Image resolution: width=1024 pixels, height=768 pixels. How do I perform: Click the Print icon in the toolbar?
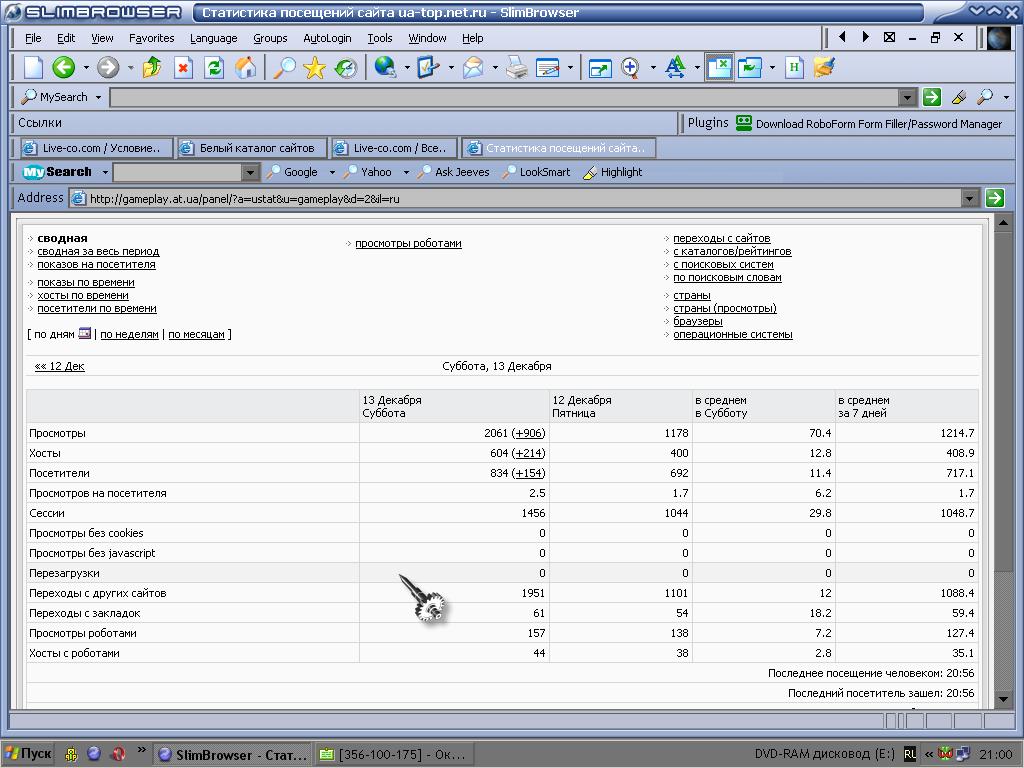pyautogui.click(x=516, y=68)
